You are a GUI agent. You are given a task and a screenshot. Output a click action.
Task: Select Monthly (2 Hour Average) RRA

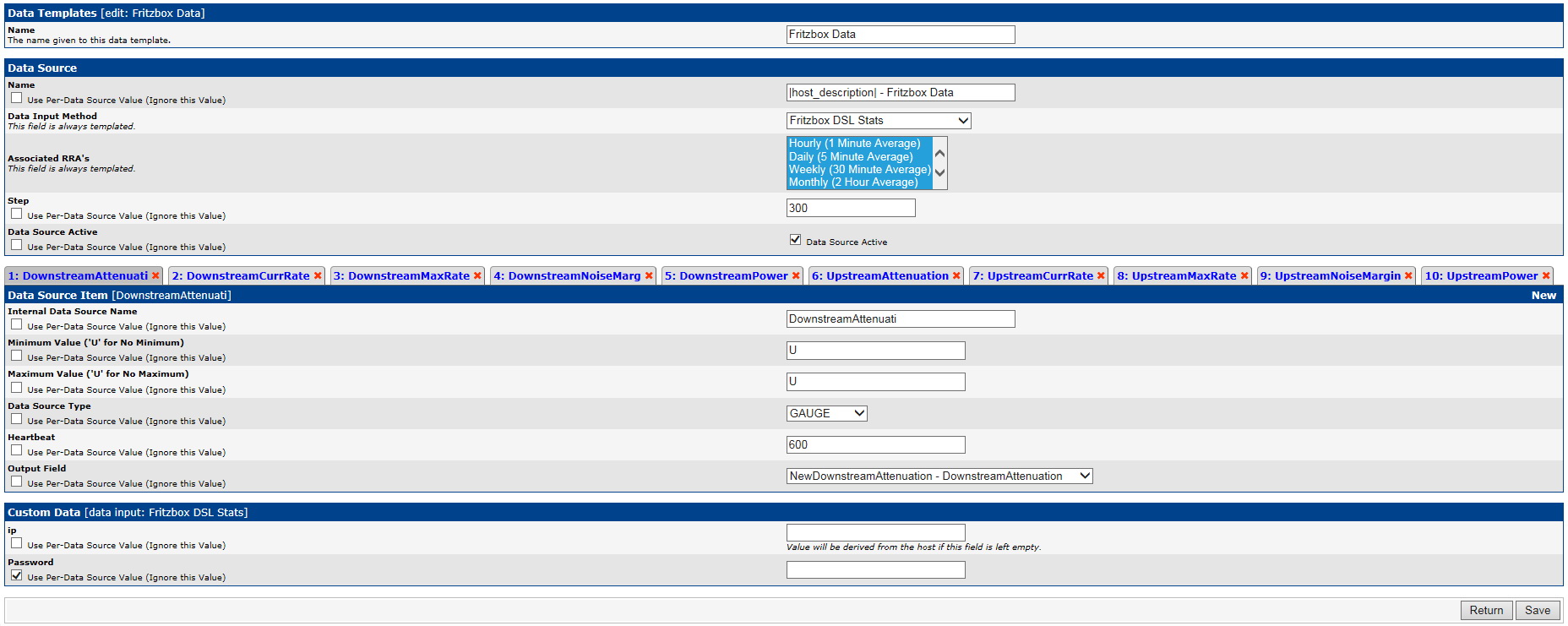point(859,182)
